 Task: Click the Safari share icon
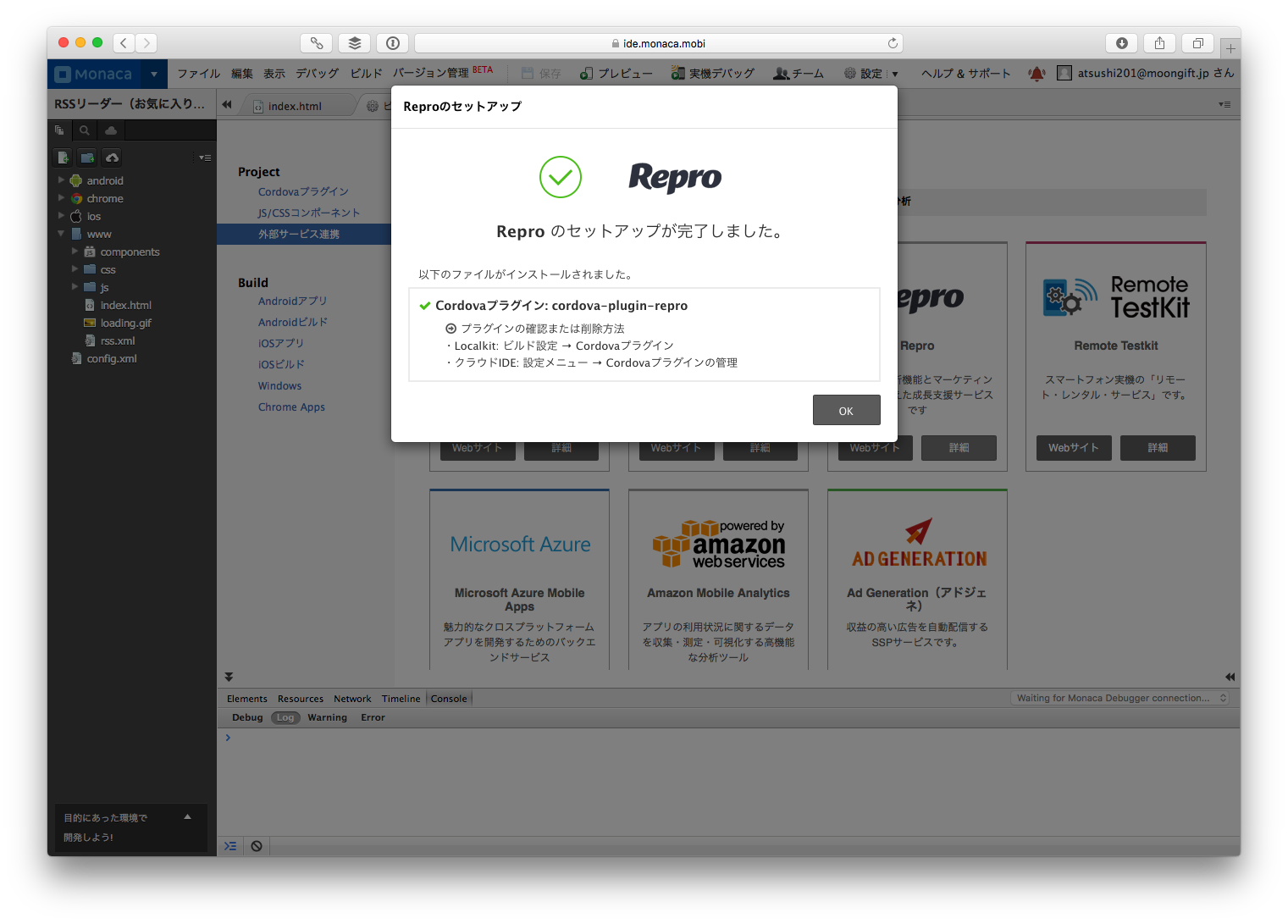tap(1159, 43)
